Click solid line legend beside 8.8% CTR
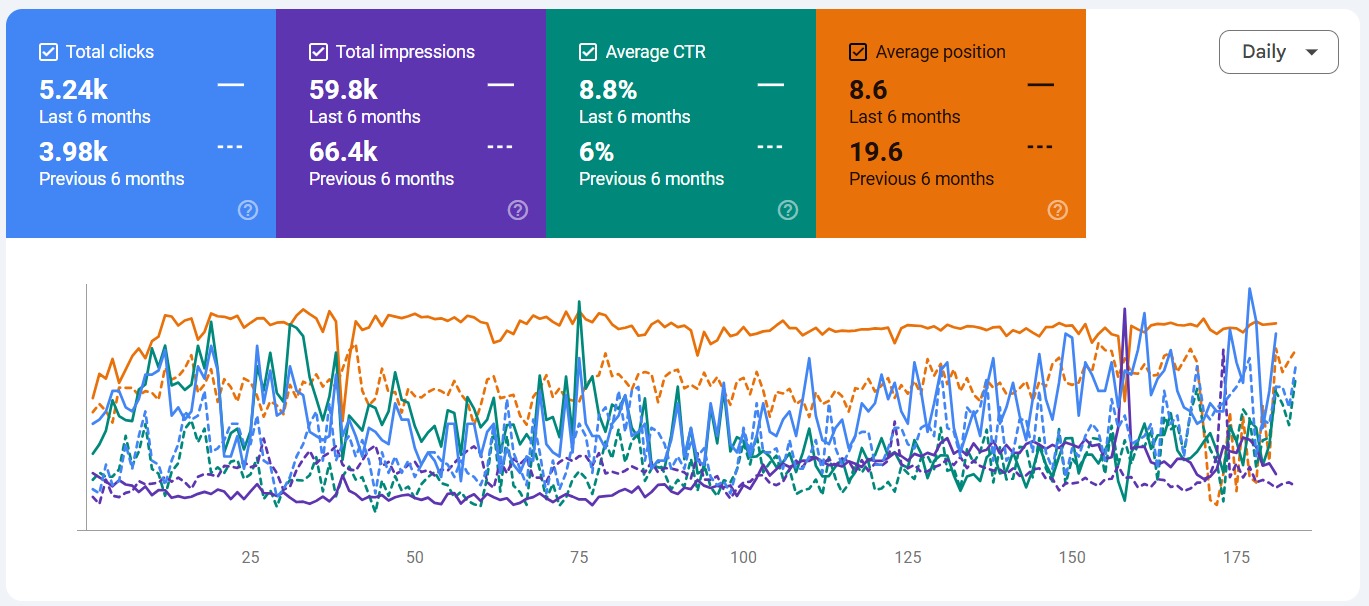The image size is (1369, 606). click(770, 86)
